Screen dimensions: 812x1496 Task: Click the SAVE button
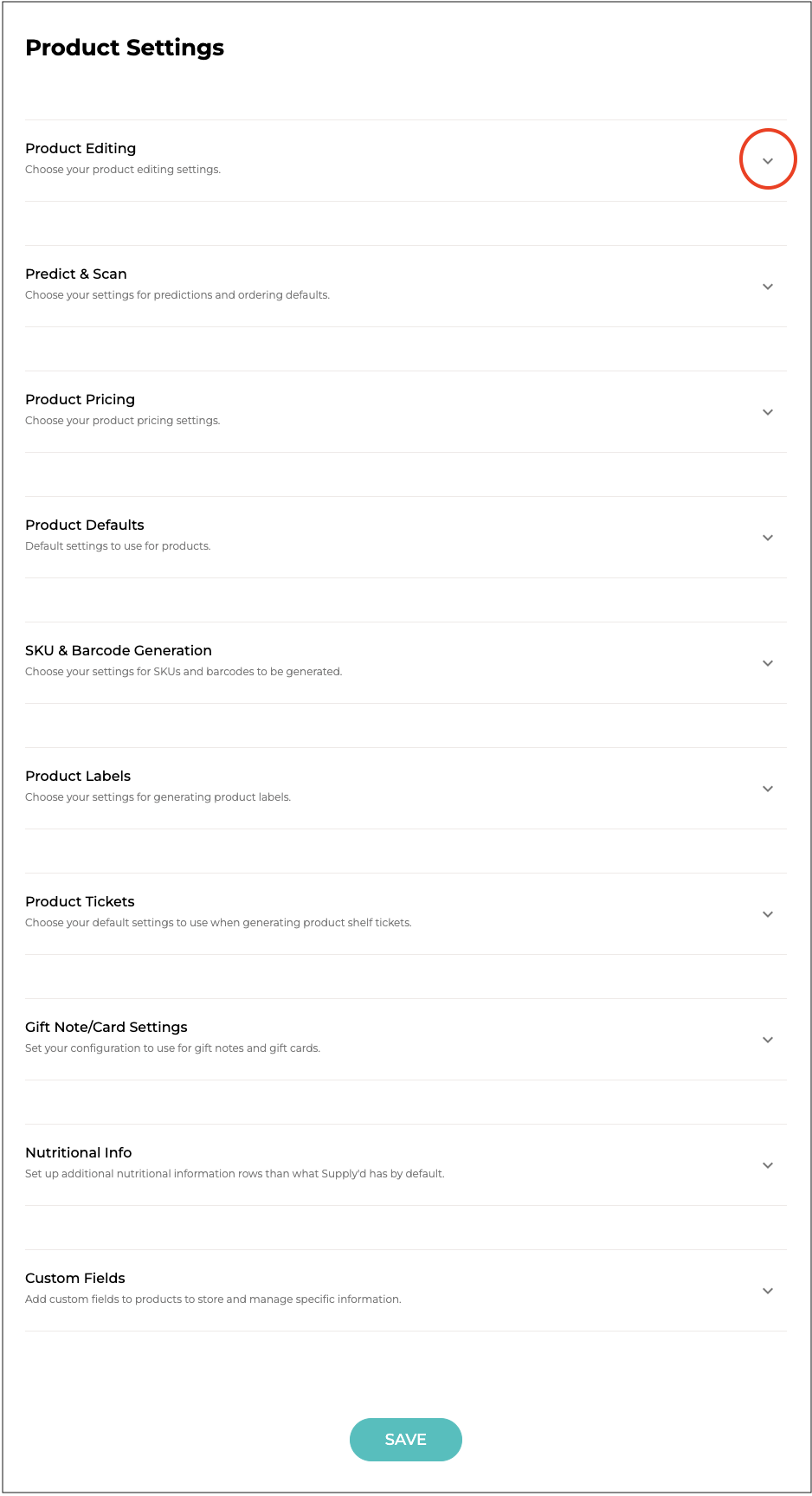[x=405, y=1439]
